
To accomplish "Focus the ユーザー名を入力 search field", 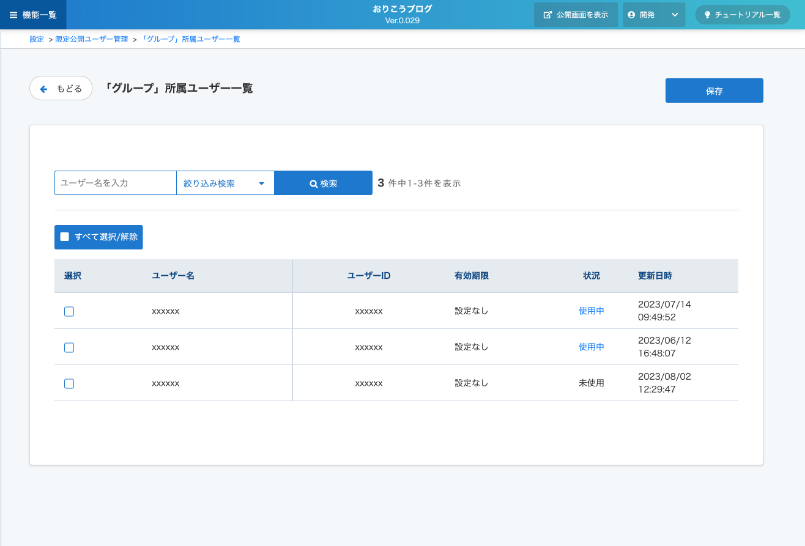I will point(115,183).
